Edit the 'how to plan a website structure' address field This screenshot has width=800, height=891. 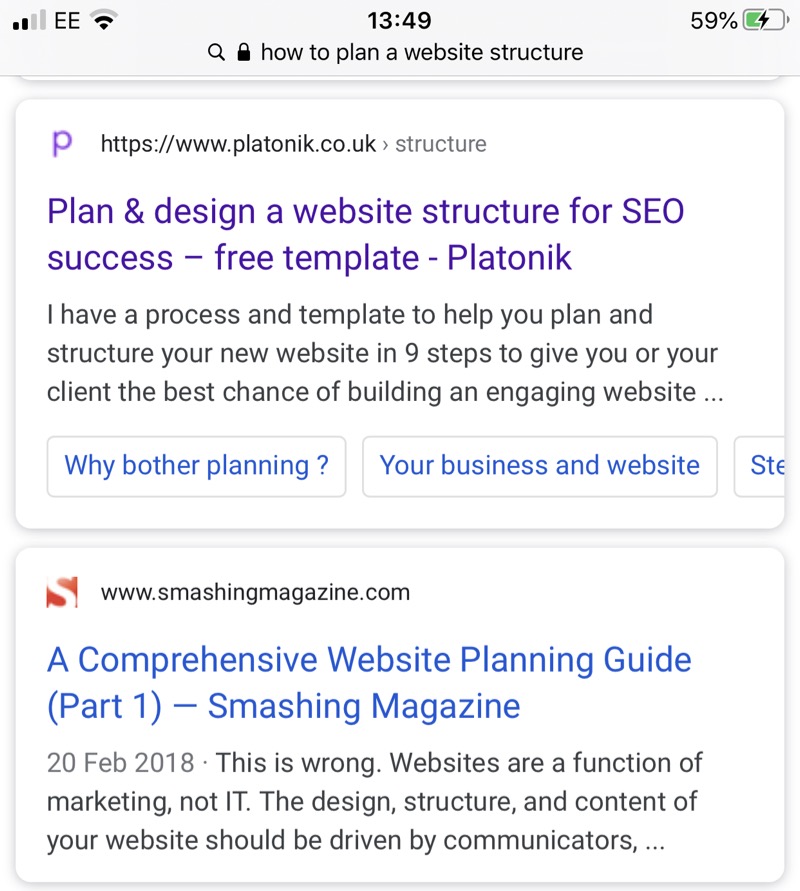pos(421,52)
